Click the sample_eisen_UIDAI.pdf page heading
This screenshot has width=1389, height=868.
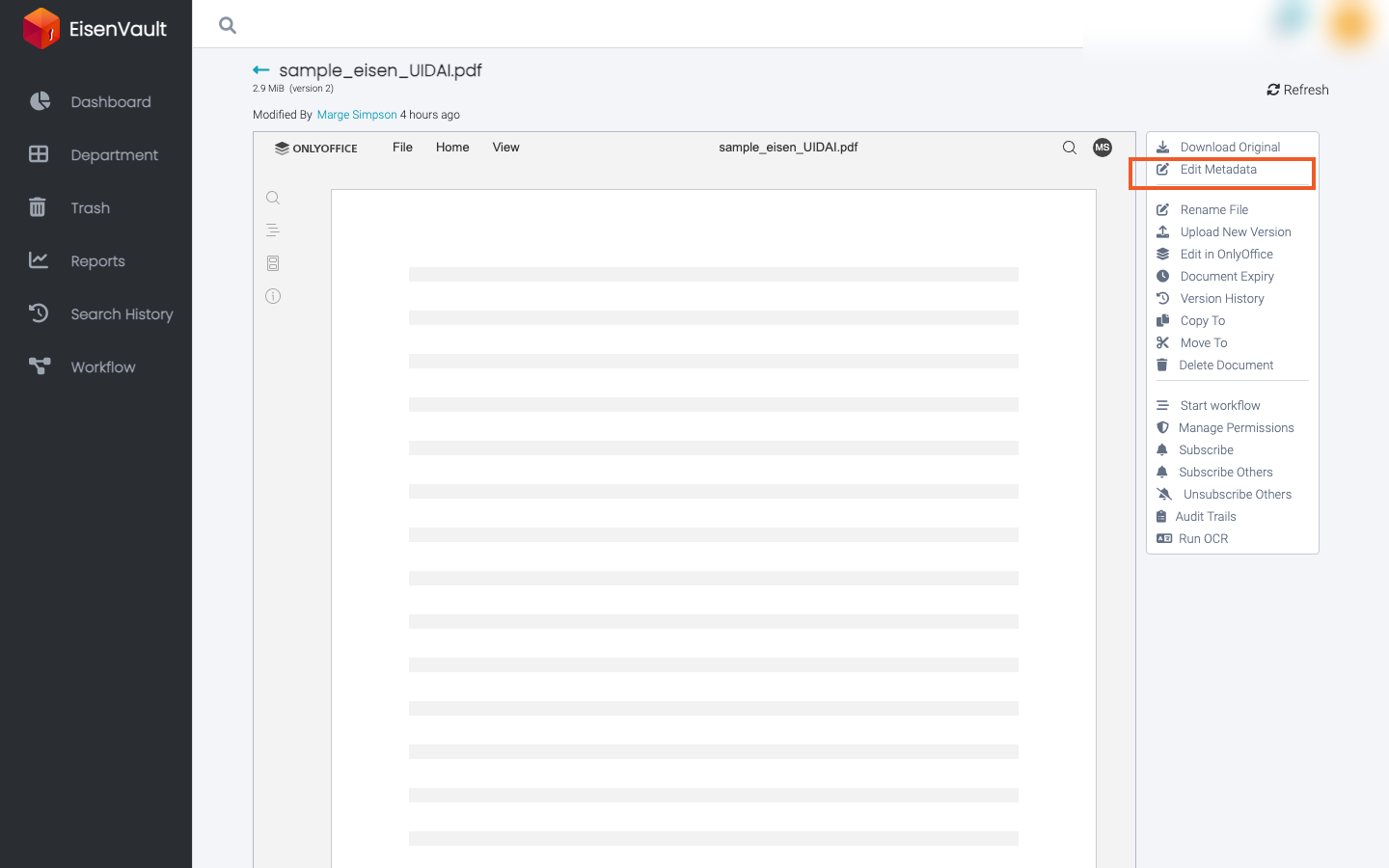[x=380, y=70]
